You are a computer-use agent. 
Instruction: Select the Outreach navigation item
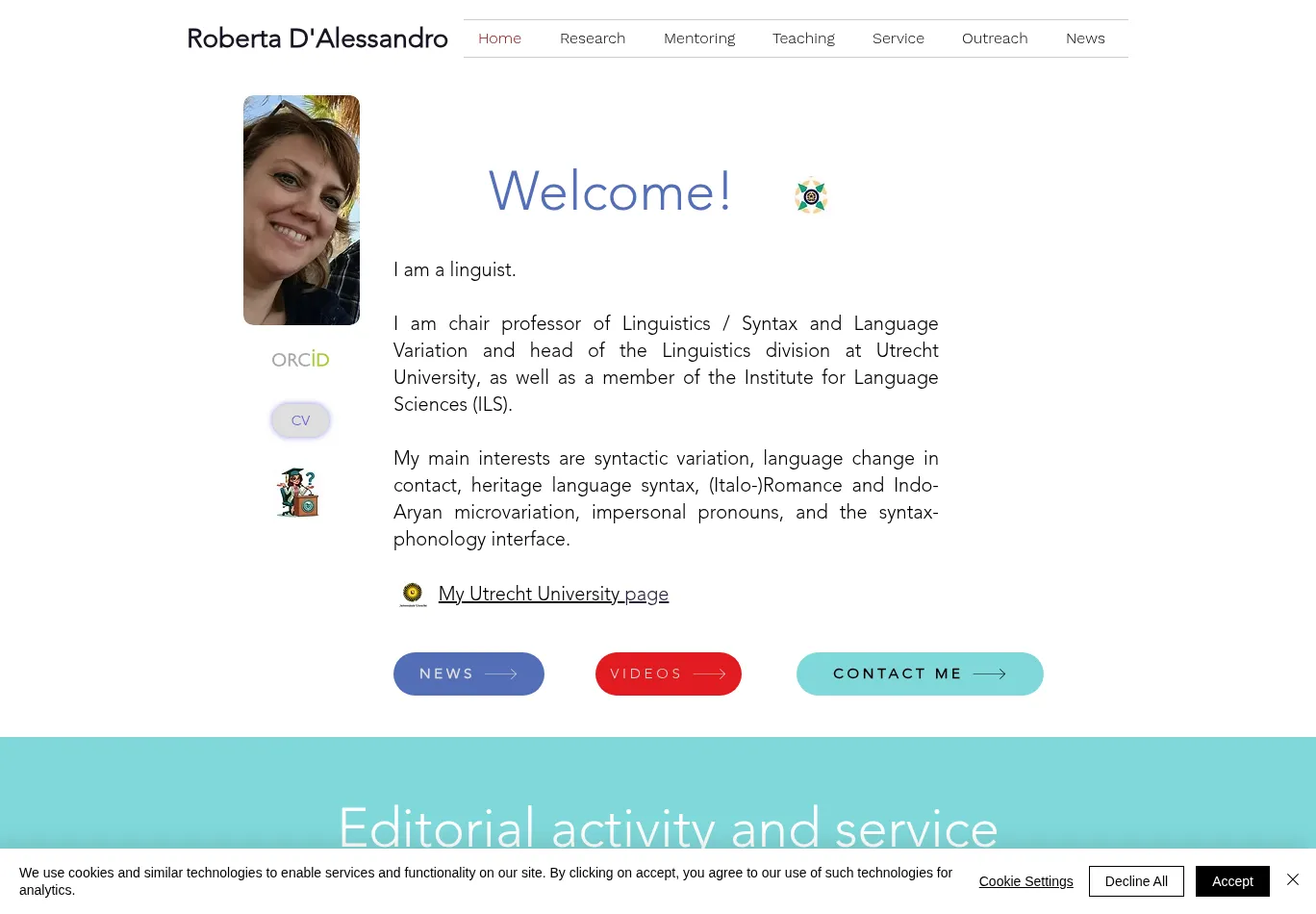pyautogui.click(x=995, y=38)
